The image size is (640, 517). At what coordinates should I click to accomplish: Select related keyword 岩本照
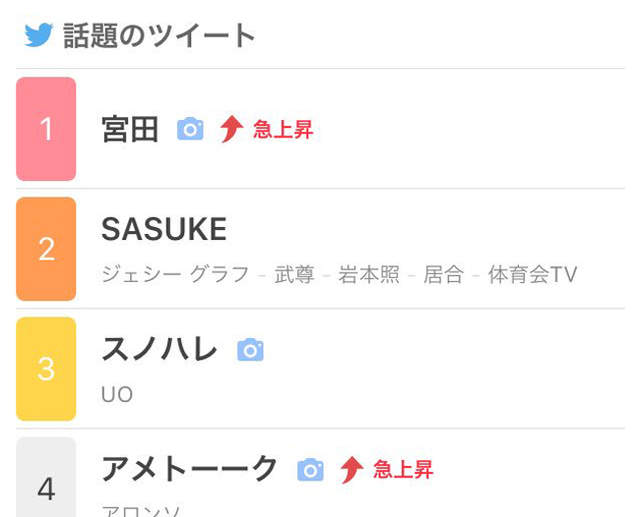369,274
